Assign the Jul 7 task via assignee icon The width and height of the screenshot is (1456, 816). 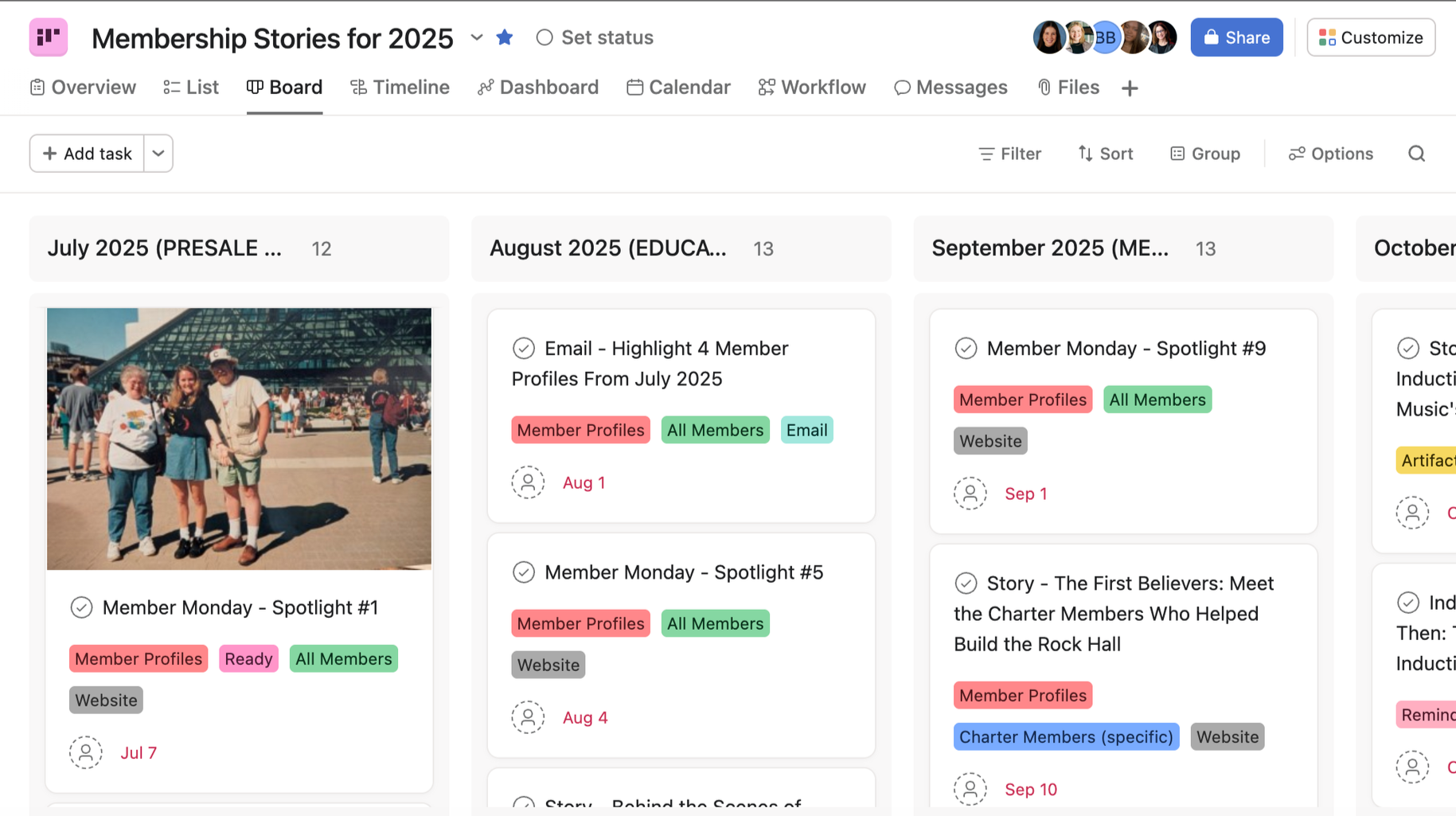pos(86,752)
